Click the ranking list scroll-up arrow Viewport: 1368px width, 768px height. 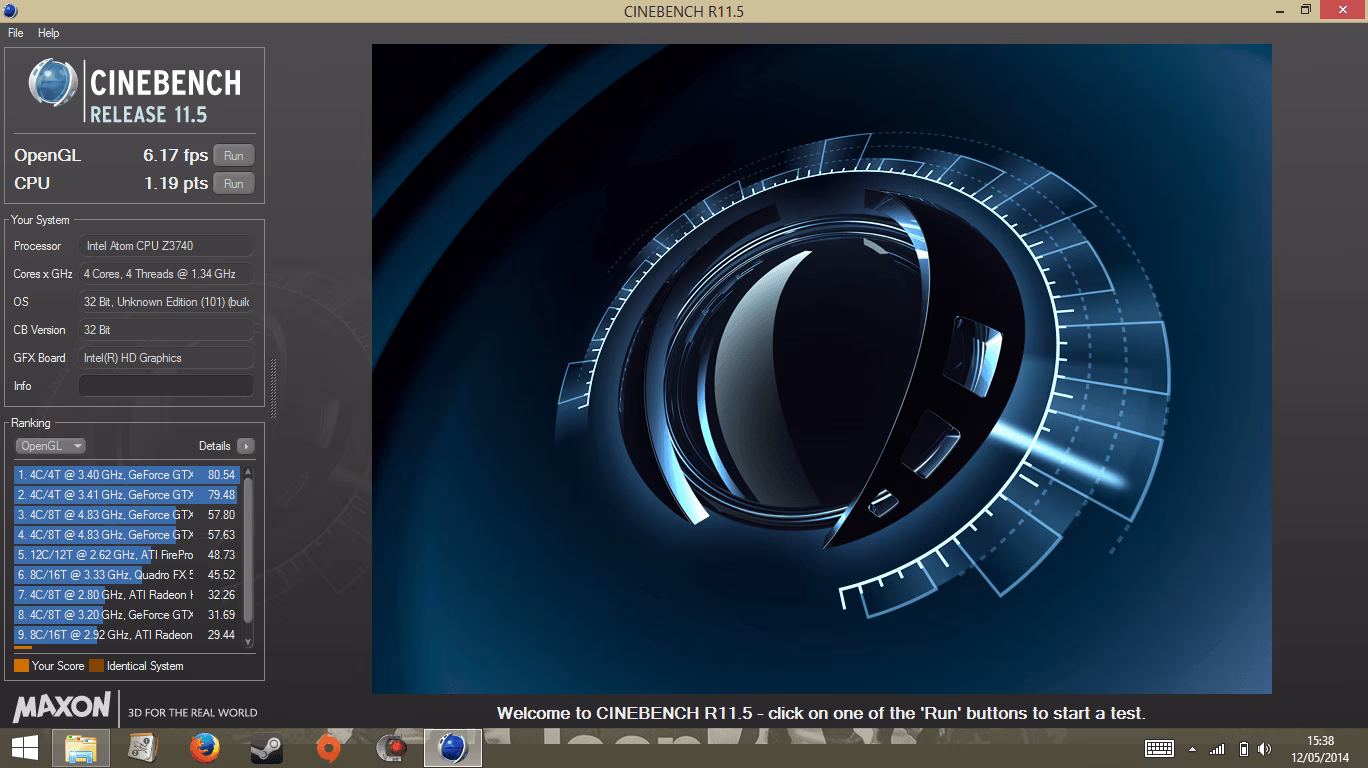coord(248,472)
